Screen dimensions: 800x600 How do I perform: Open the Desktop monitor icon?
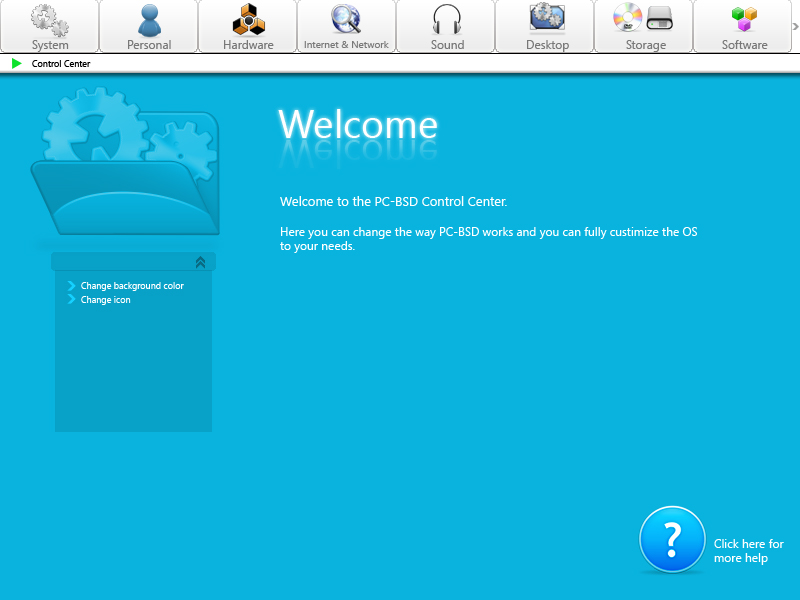tap(547, 17)
